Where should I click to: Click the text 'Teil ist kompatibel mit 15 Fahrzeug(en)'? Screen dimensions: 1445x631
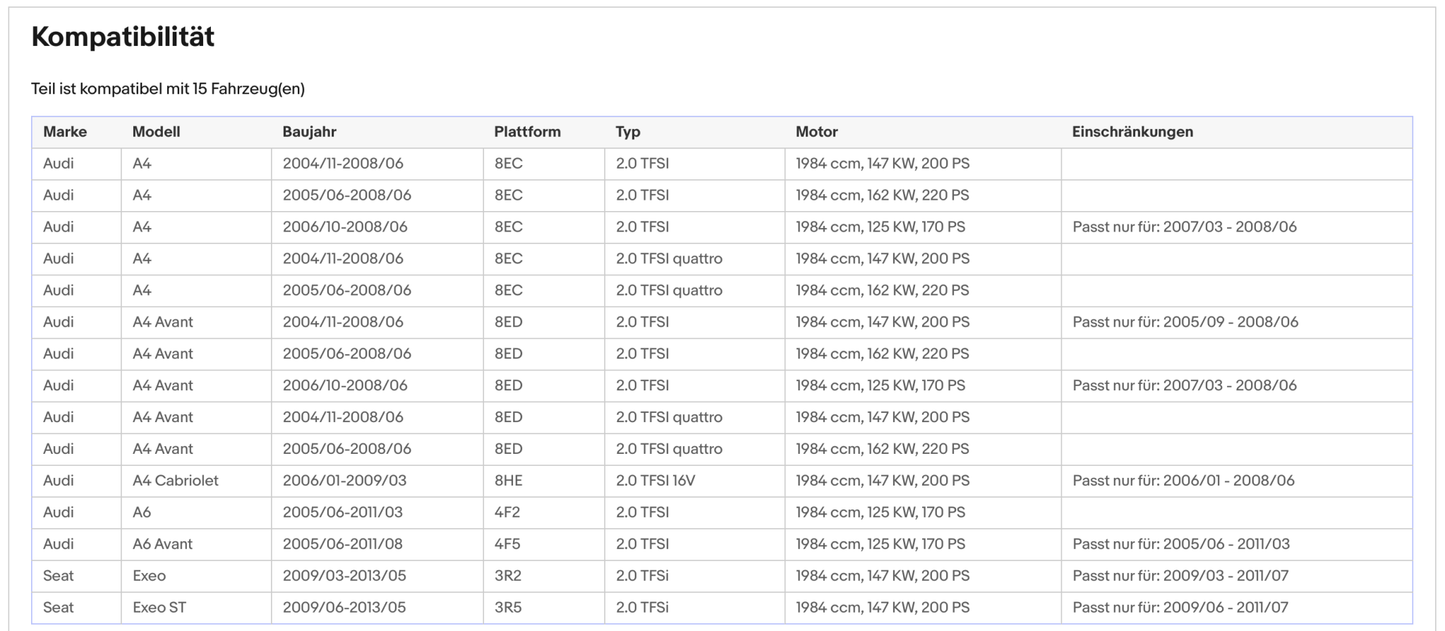pyautogui.click(x=168, y=89)
